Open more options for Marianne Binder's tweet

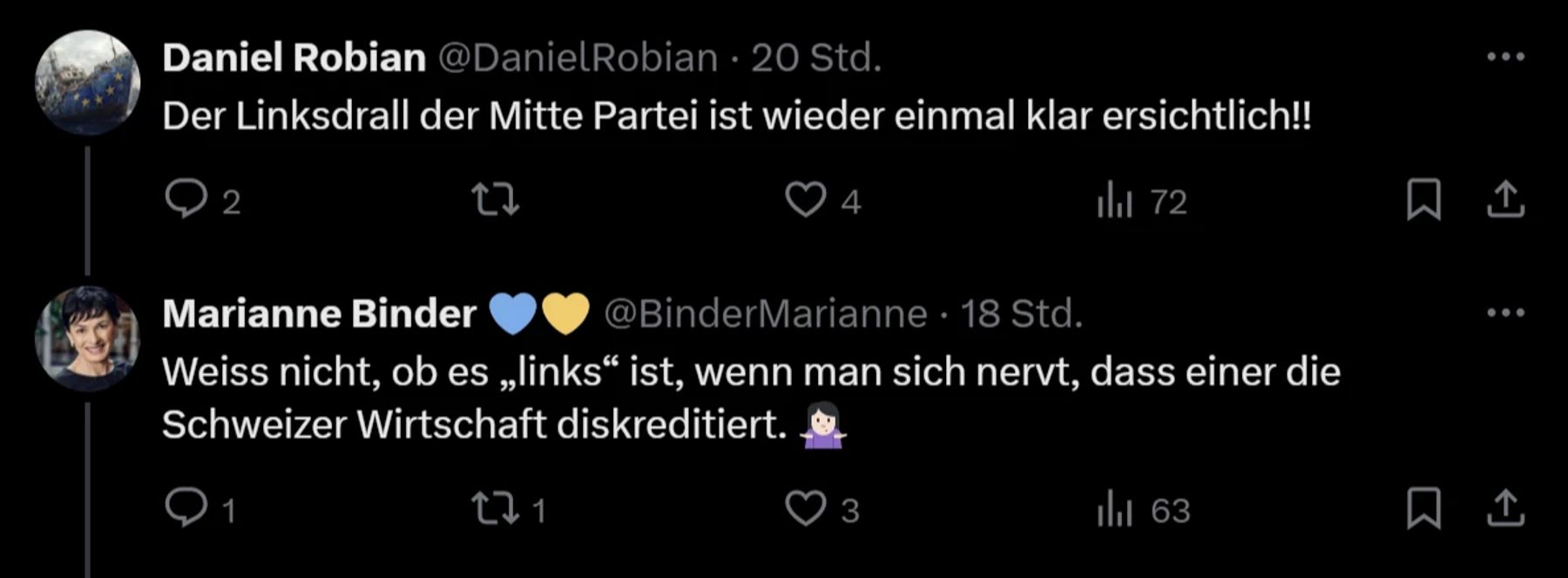coord(1505,313)
